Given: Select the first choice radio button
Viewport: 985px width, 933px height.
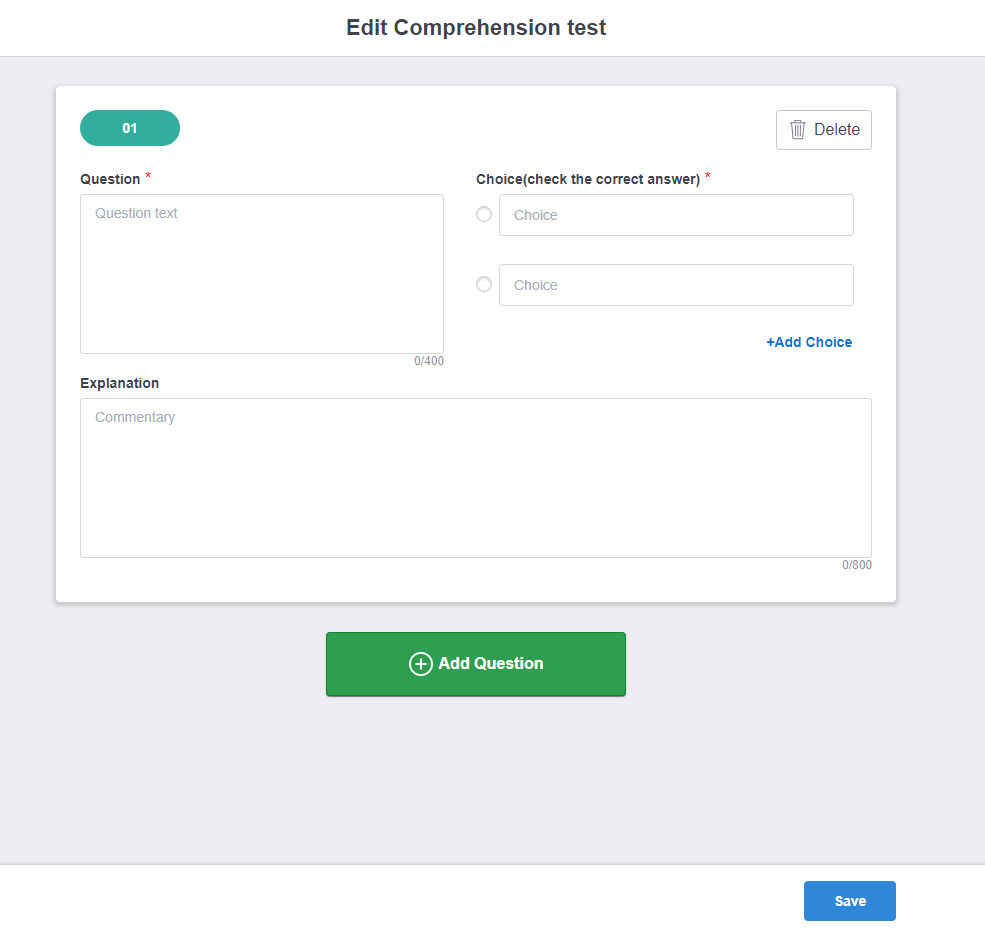Looking at the screenshot, I should (x=484, y=214).
